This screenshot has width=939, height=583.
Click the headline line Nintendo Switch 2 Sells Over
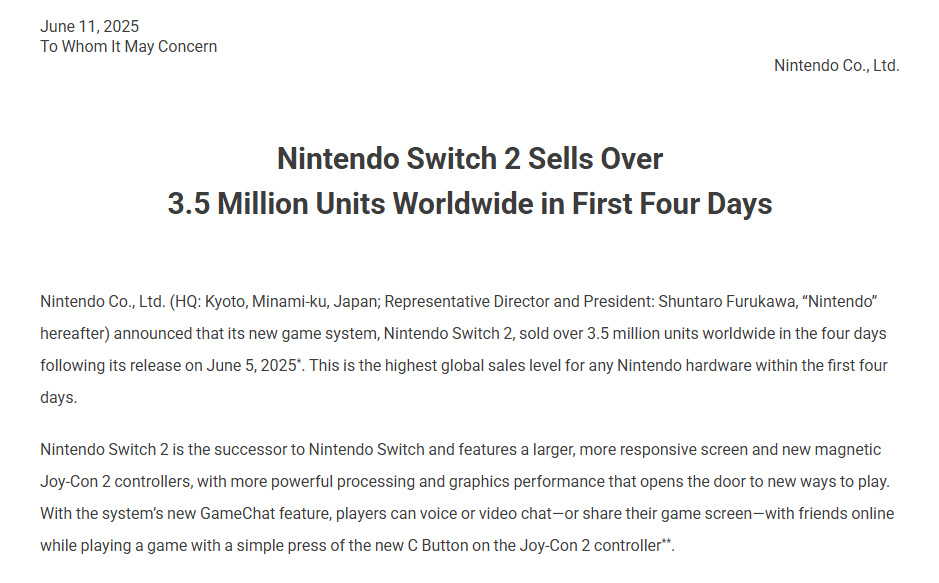coord(470,159)
